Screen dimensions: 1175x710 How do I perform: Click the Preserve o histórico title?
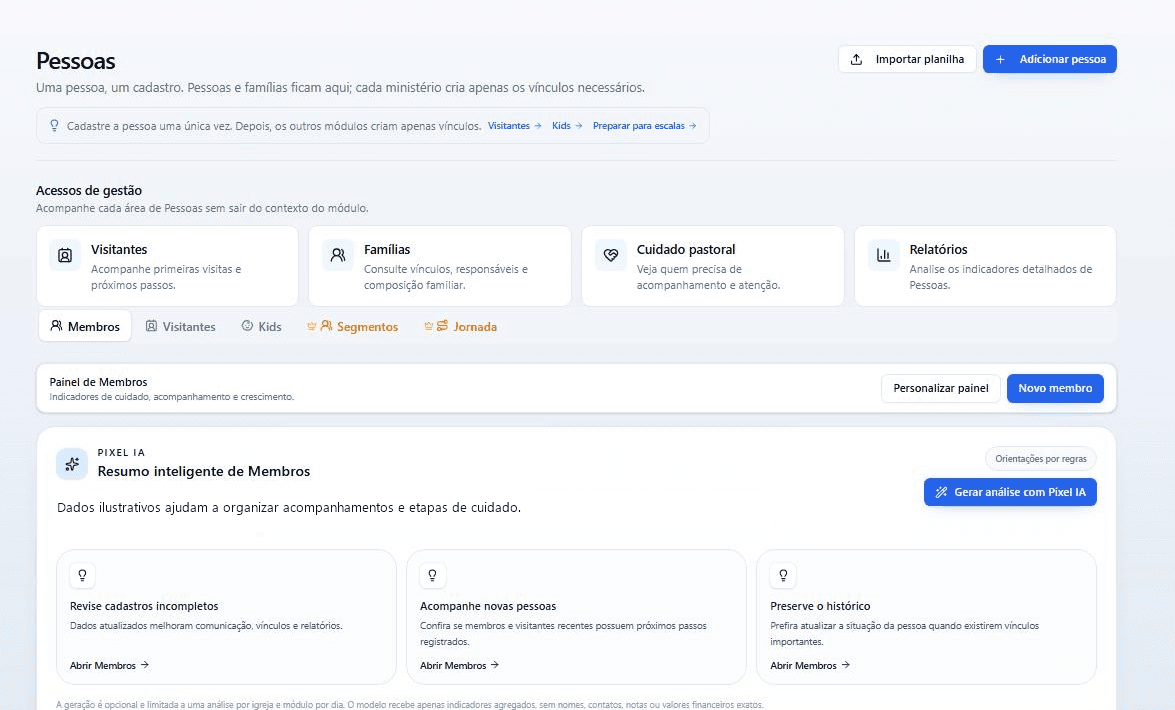pyautogui.click(x=820, y=606)
